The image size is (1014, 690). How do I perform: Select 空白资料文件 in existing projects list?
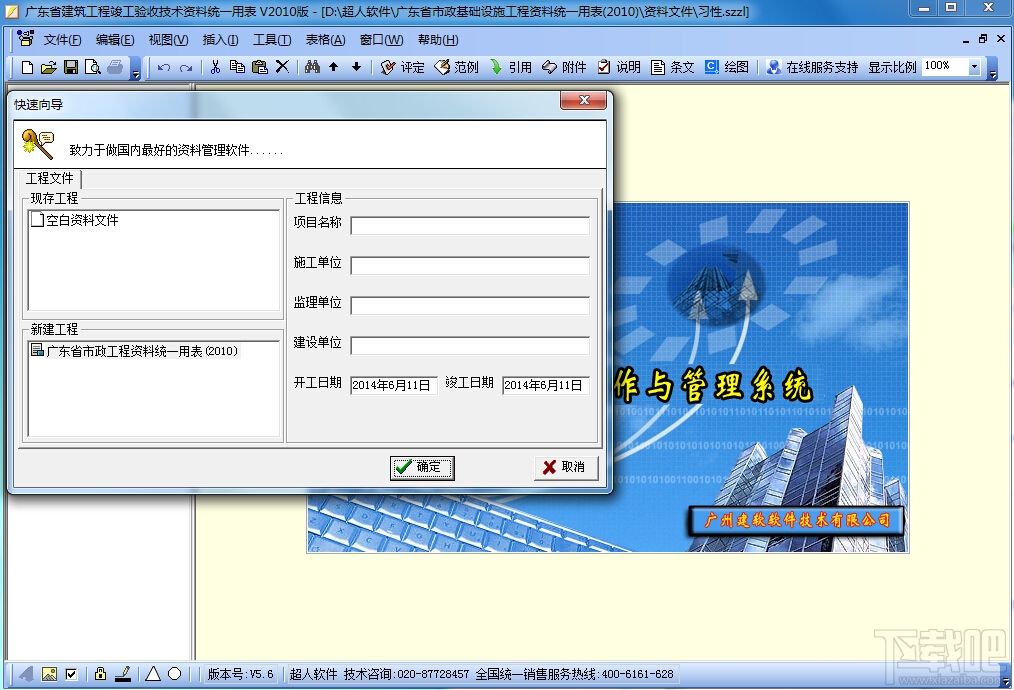coord(75,220)
